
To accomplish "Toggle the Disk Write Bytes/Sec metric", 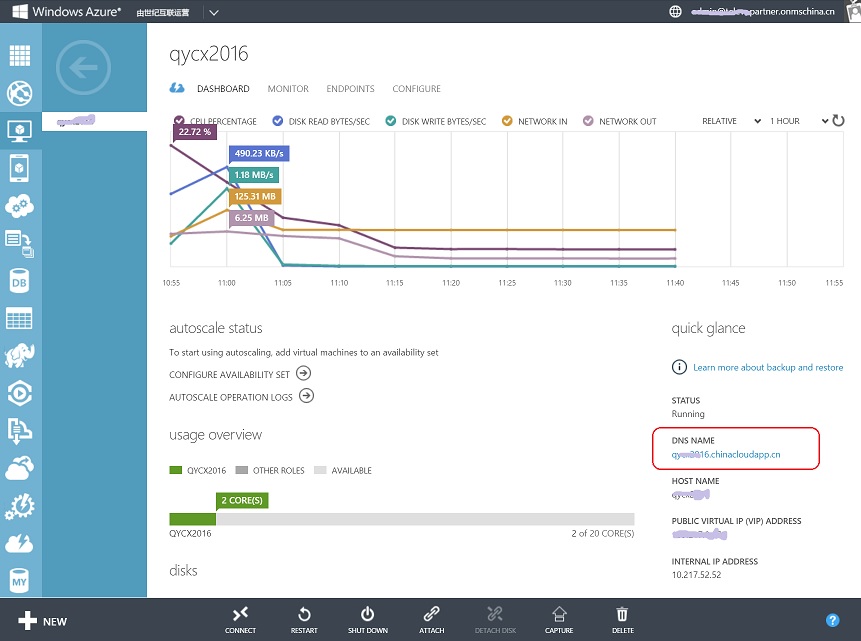I will point(390,121).
